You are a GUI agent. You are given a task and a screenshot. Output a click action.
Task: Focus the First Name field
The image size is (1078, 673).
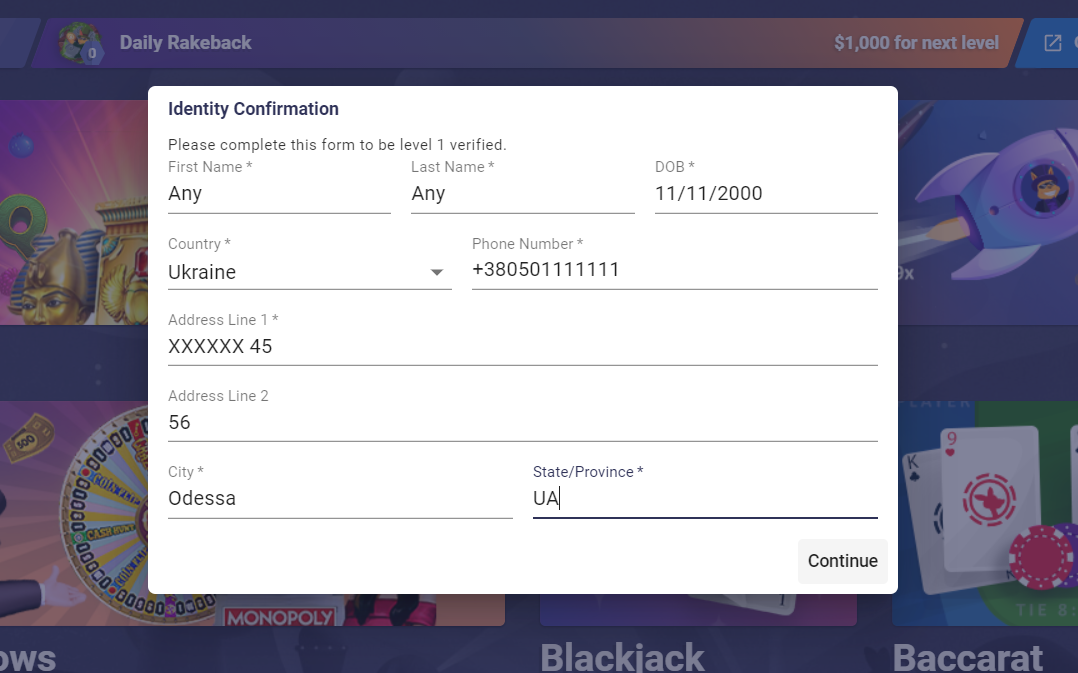tap(279, 194)
